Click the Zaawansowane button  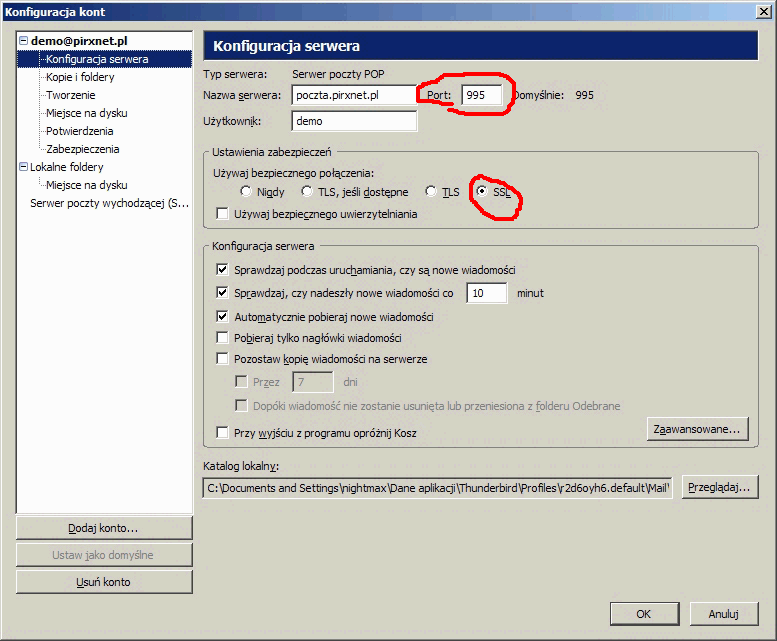tap(696, 429)
